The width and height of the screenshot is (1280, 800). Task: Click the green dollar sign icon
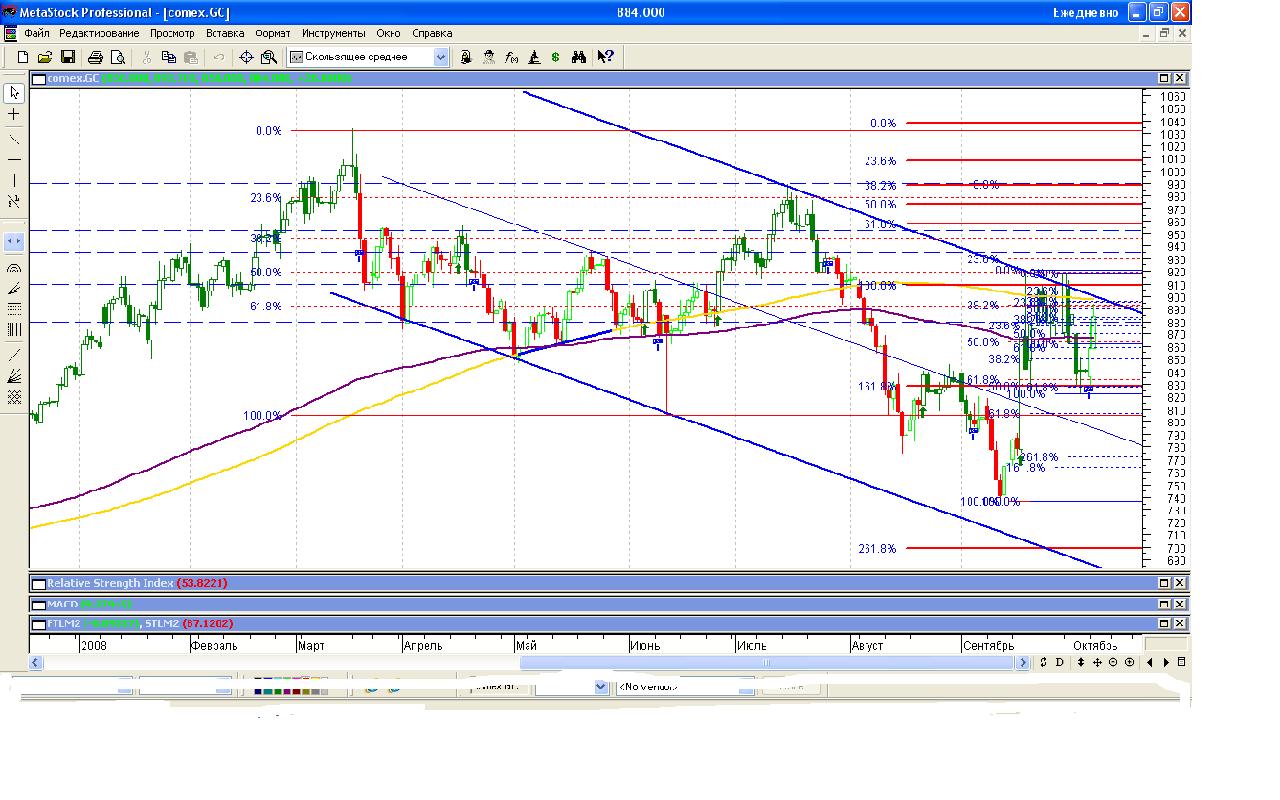coord(556,57)
